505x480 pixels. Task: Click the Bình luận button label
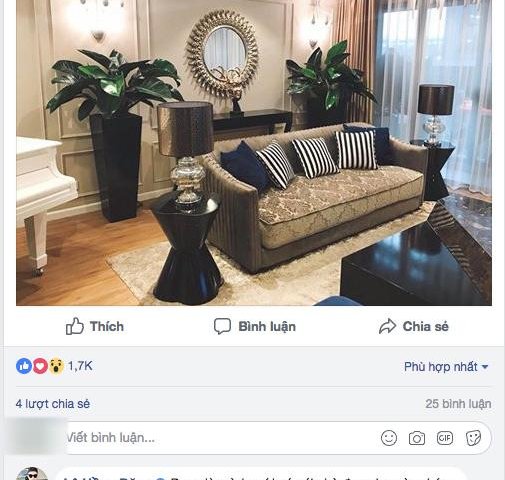pyautogui.click(x=267, y=327)
